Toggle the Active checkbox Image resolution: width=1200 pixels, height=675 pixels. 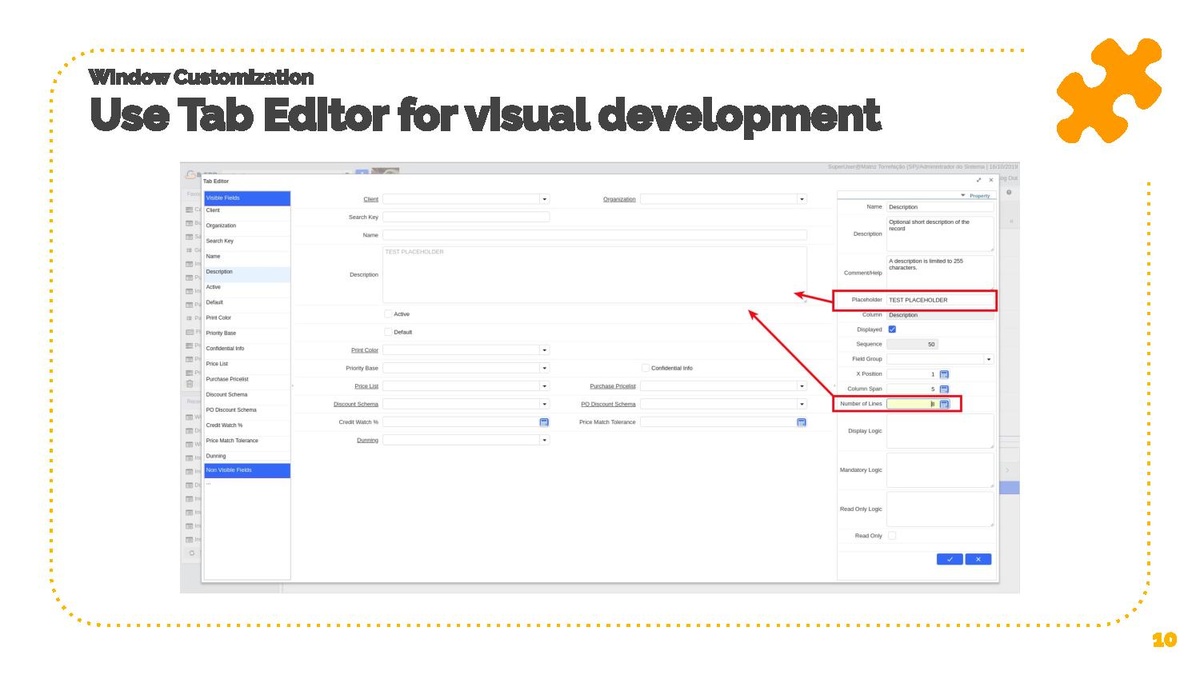388,314
